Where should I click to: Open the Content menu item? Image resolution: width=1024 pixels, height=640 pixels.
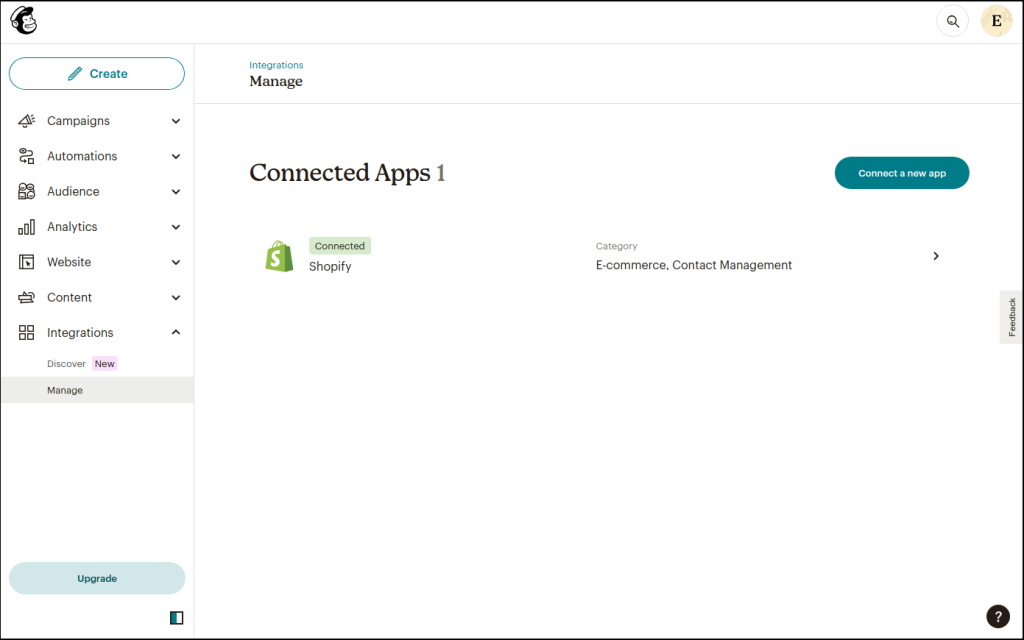(x=97, y=297)
